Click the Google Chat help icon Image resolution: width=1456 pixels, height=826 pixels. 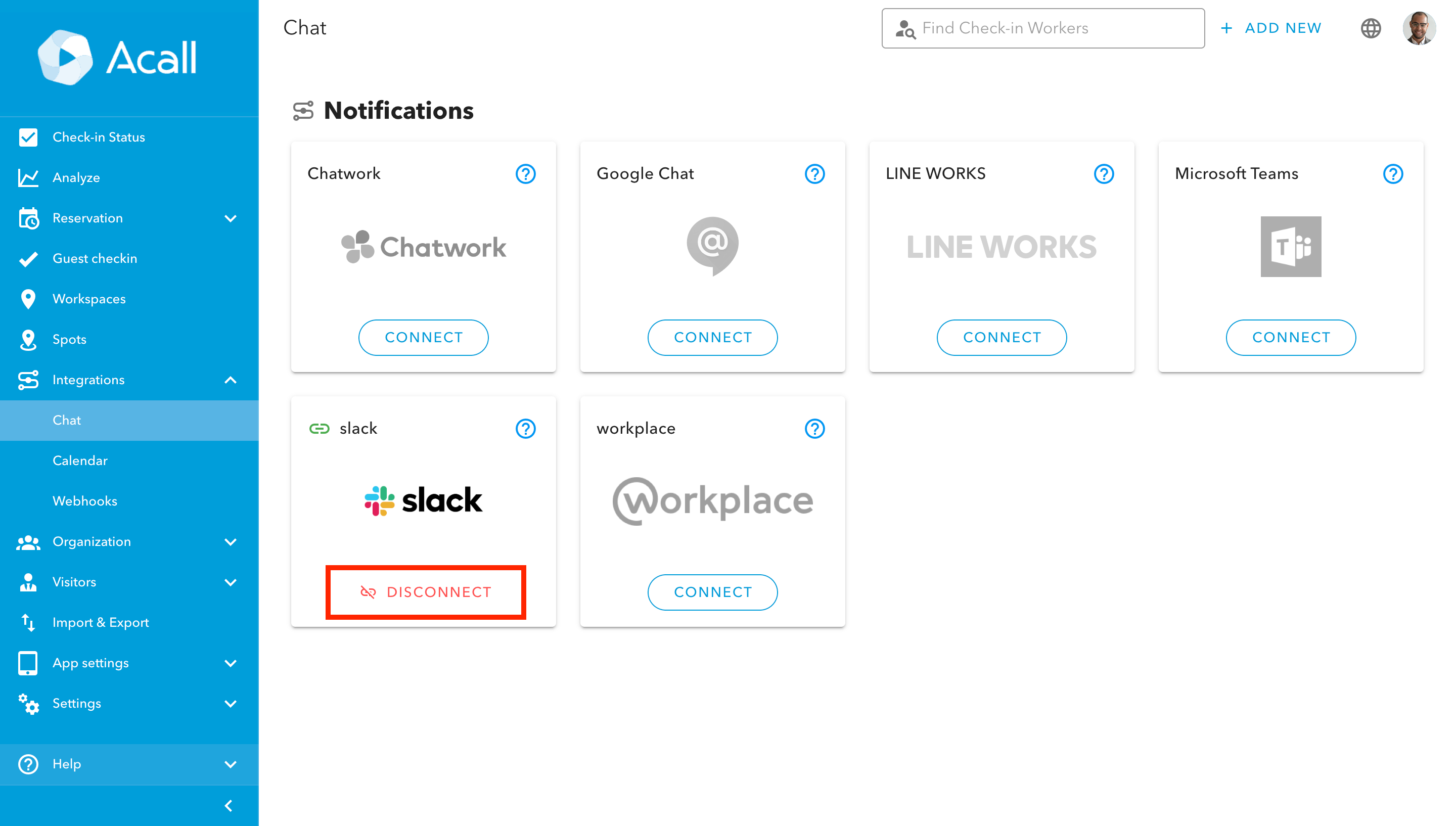(814, 173)
